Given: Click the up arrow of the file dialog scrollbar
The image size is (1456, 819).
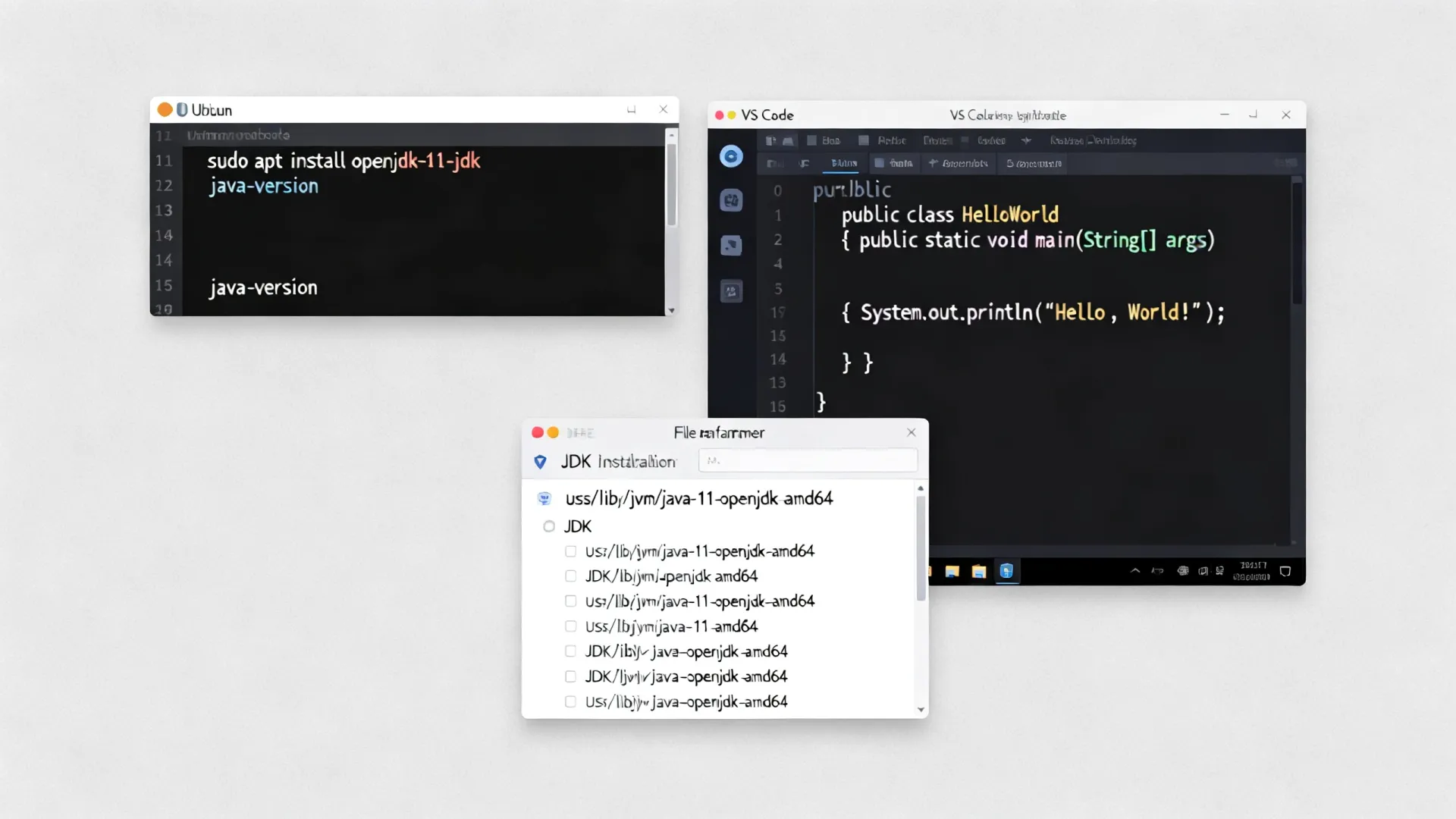Looking at the screenshot, I should [921, 488].
